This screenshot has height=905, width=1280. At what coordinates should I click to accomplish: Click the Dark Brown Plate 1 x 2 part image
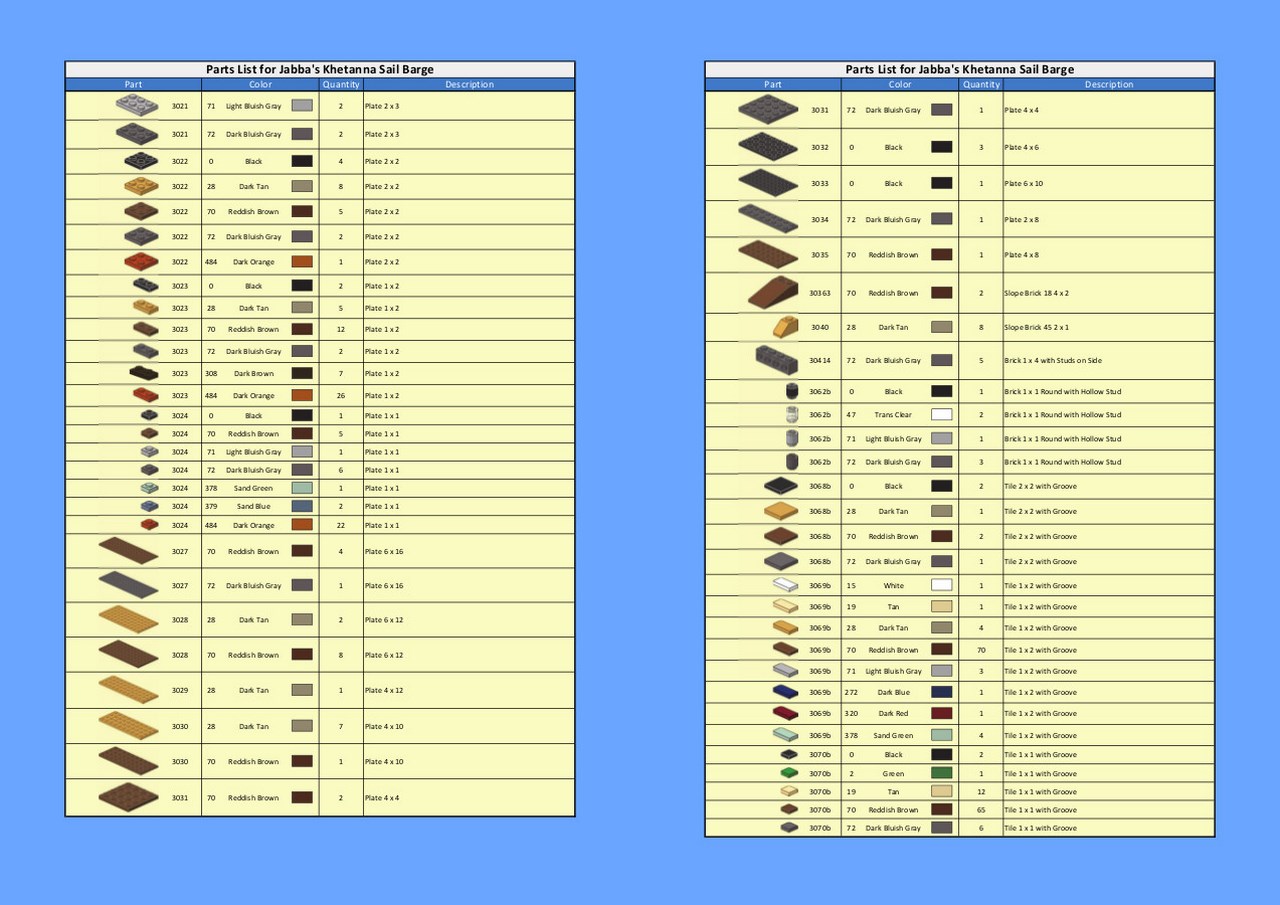point(144,373)
